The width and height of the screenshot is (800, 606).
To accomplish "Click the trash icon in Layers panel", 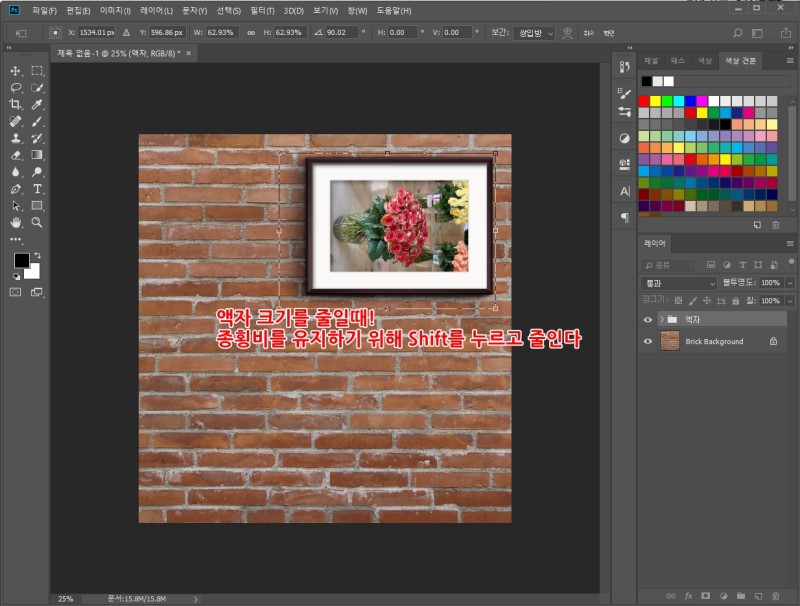I will click(775, 596).
